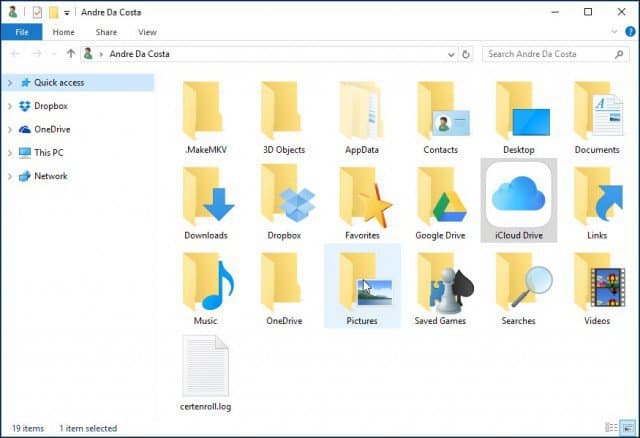Click the New folder quick access icon
The image size is (640, 438).
[x=54, y=13]
